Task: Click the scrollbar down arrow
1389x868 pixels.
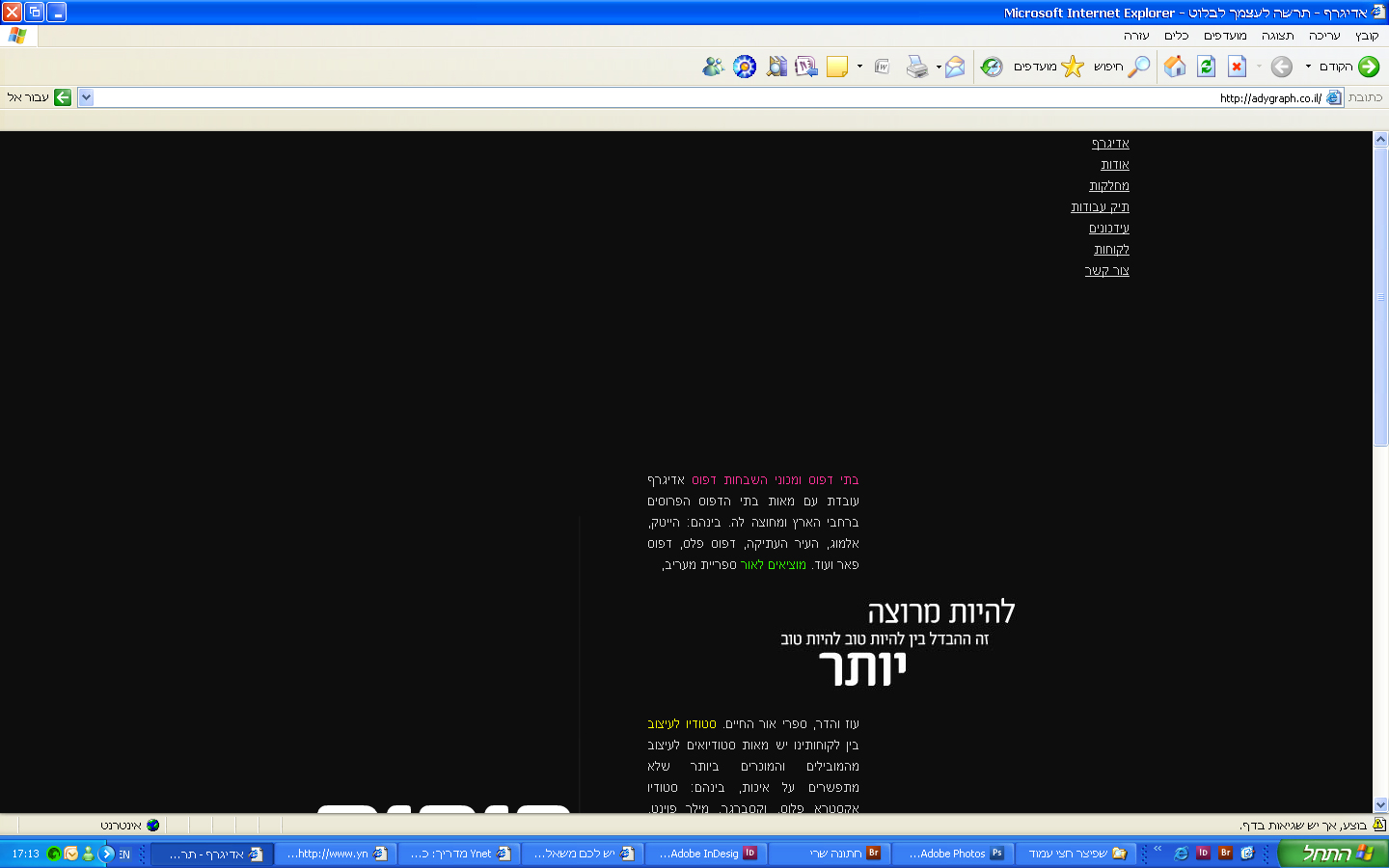Action: pos(1380,804)
